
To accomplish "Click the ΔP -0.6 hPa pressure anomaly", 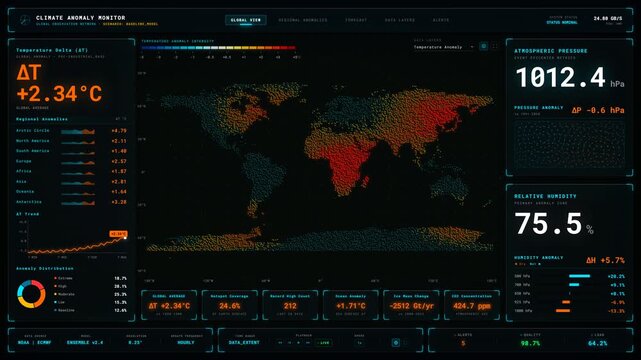I will pyautogui.click(x=598, y=110).
